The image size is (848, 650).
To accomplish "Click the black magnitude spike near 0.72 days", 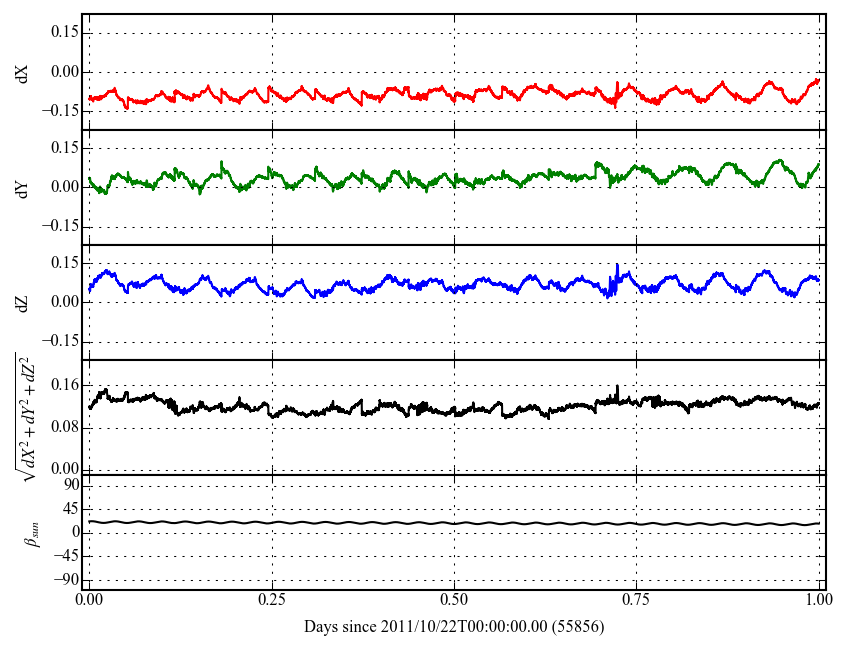I will point(618,387).
